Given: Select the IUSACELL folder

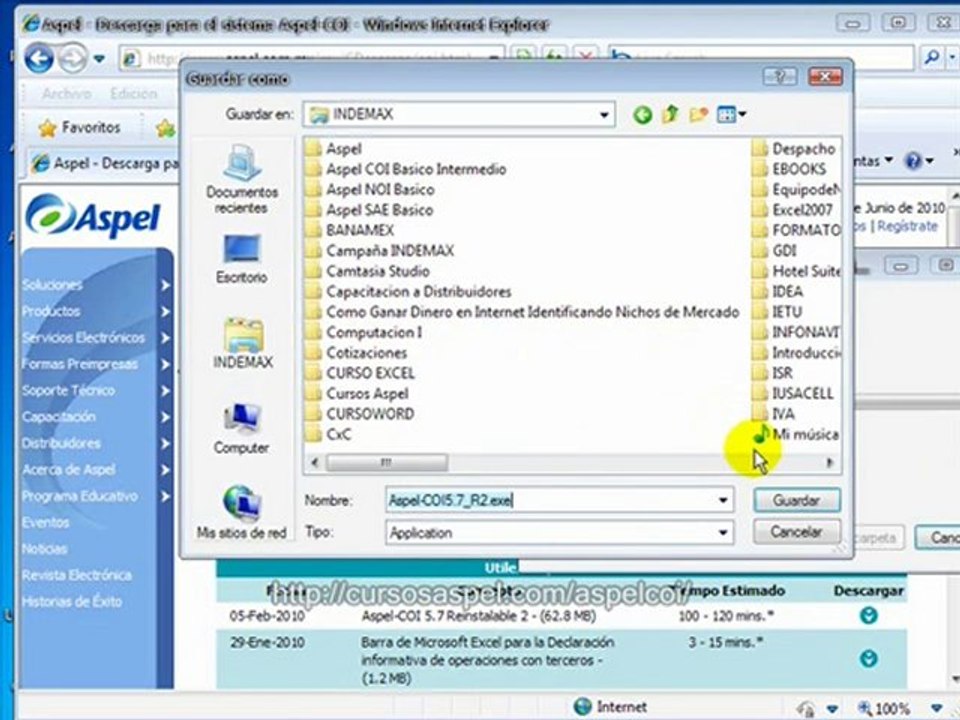Looking at the screenshot, I should [793, 393].
